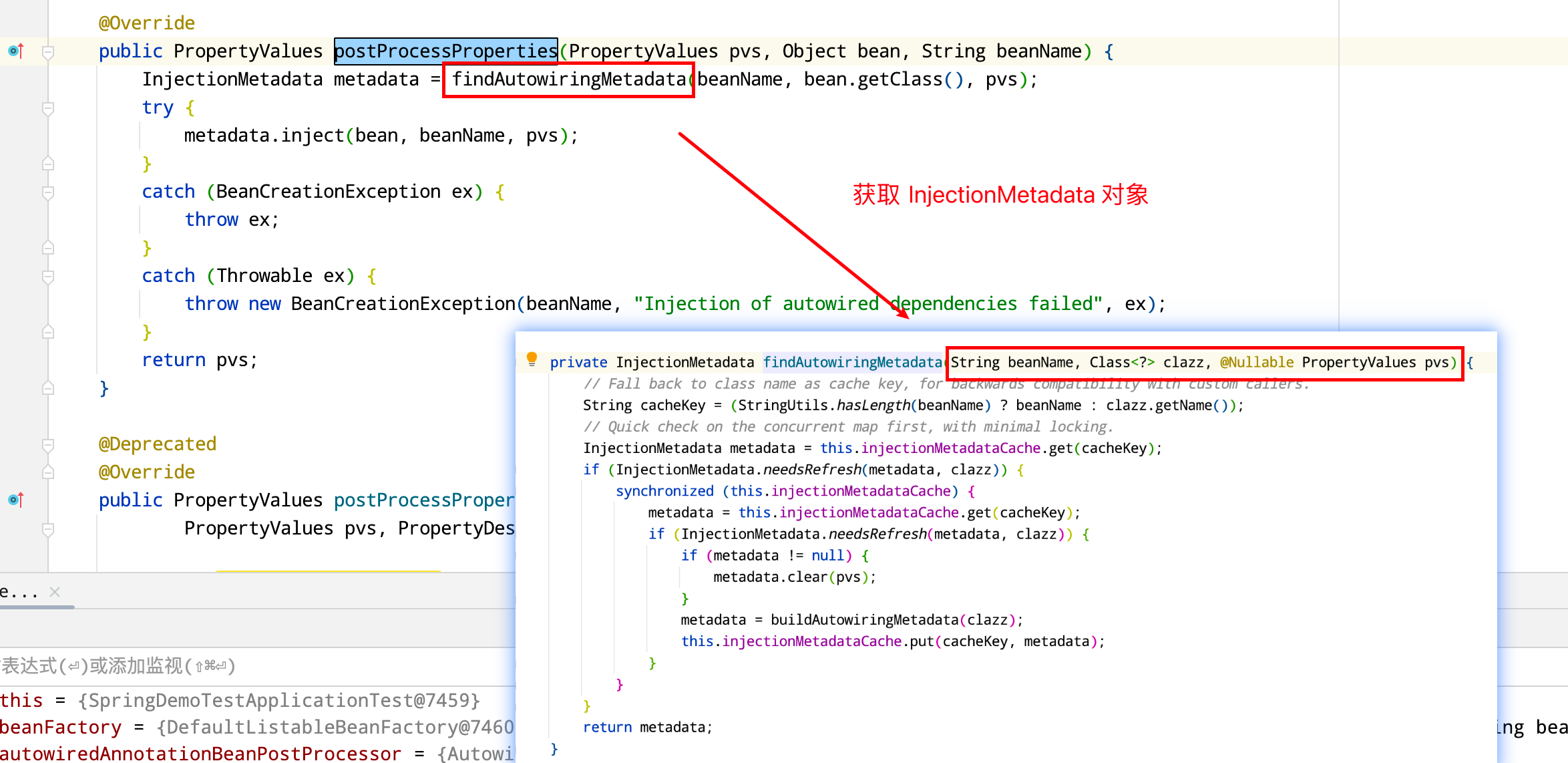The height and width of the screenshot is (763, 1568).
Task: Click the 'return pvs;' statement
Action: (x=199, y=360)
